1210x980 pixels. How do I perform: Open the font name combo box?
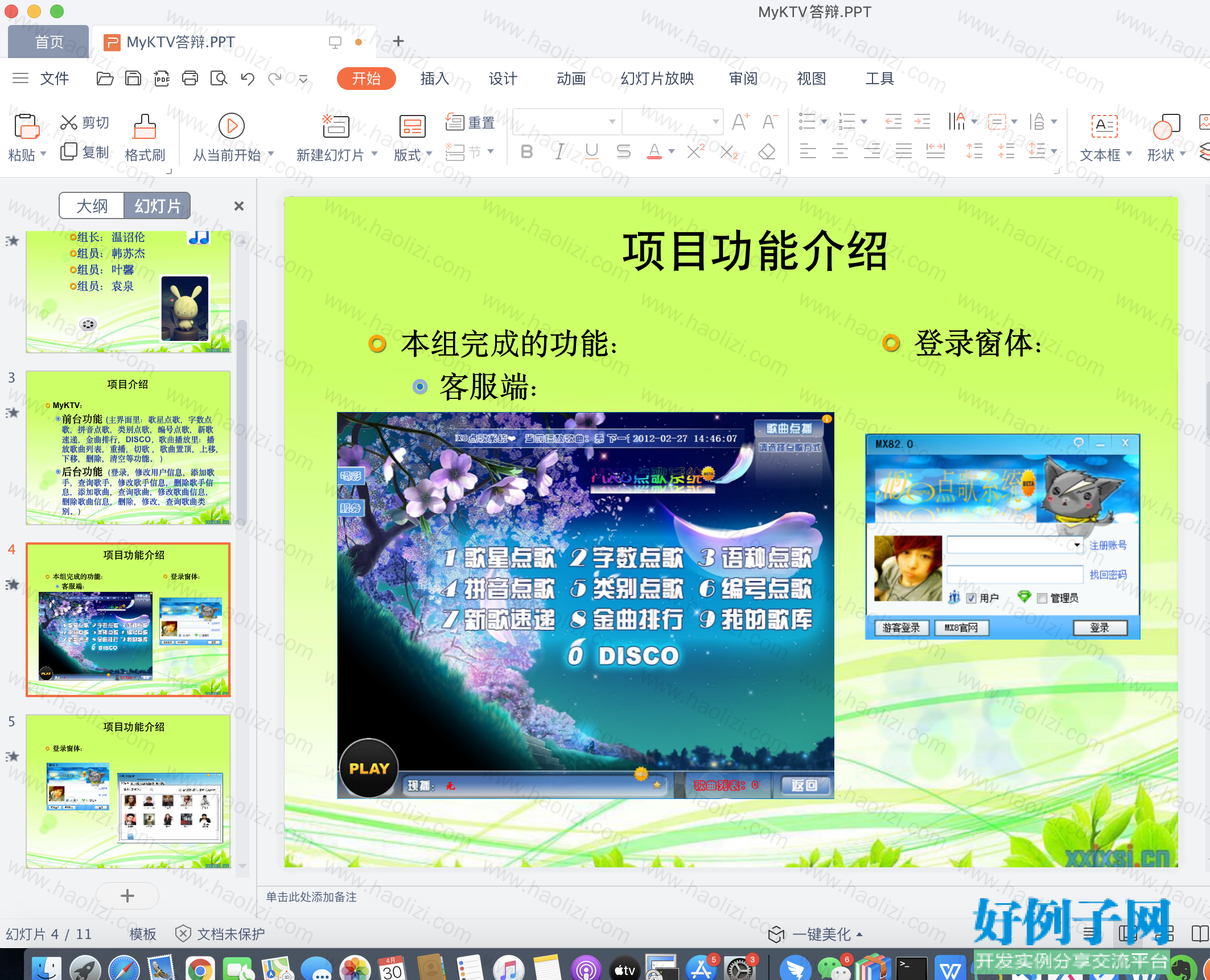[566, 121]
